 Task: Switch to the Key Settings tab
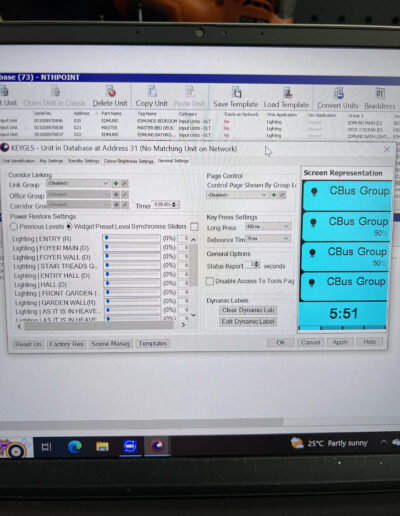pyautogui.click(x=51, y=161)
